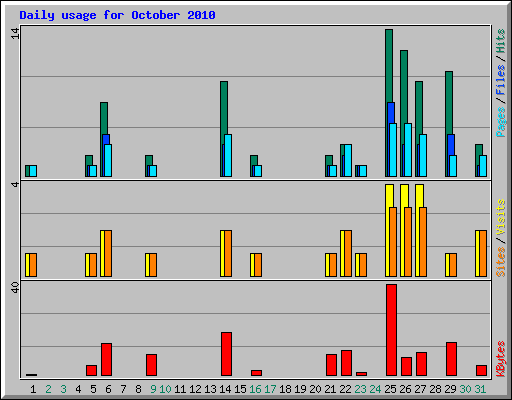The image size is (512, 400).
Task: Click the day label "29" on x-axis
Action: coord(450,389)
